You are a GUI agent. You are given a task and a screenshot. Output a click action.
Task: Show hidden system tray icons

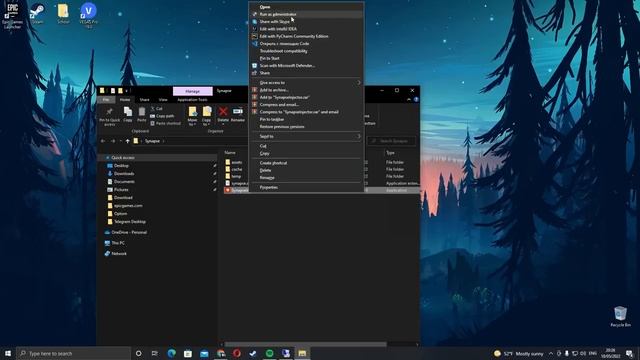click(x=551, y=353)
